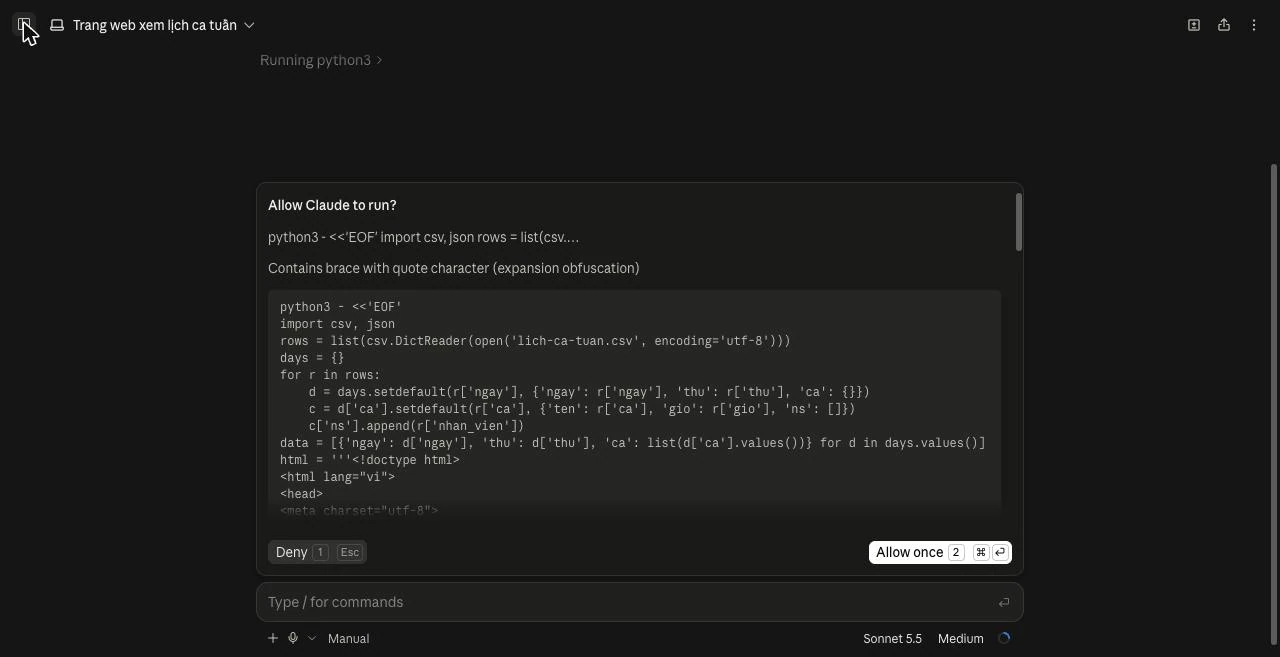1280x657 pixels.
Task: Click the 'days = {}' code line
Action: coord(312,358)
